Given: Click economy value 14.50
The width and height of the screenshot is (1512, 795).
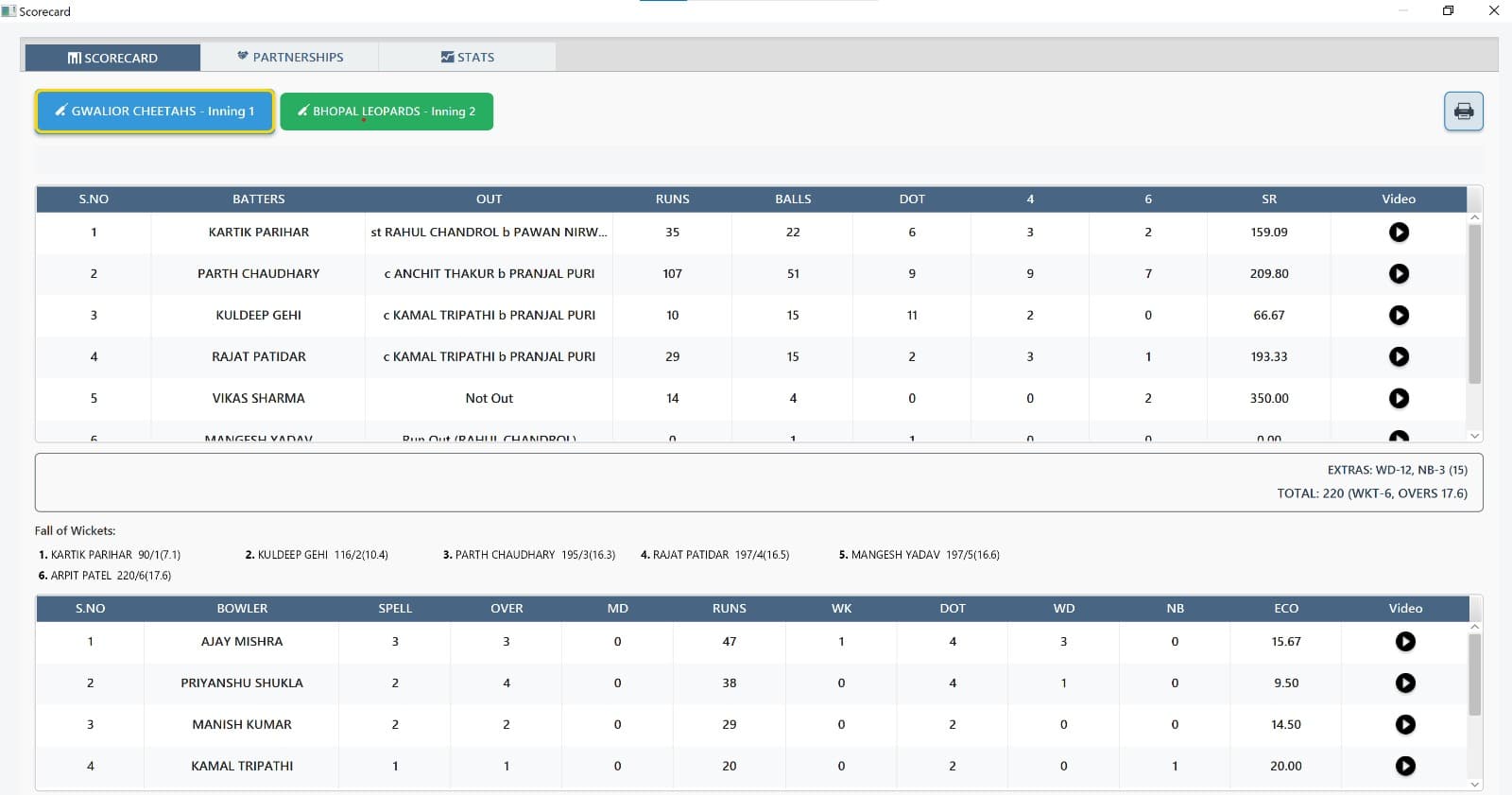Looking at the screenshot, I should [x=1286, y=724].
